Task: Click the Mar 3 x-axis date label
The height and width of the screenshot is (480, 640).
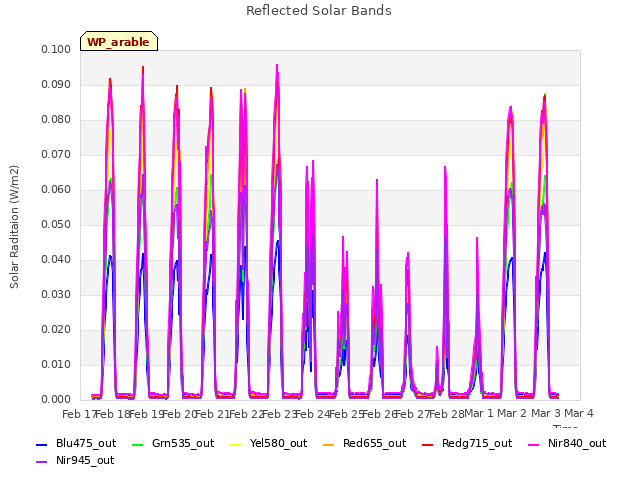Action: coord(546,413)
